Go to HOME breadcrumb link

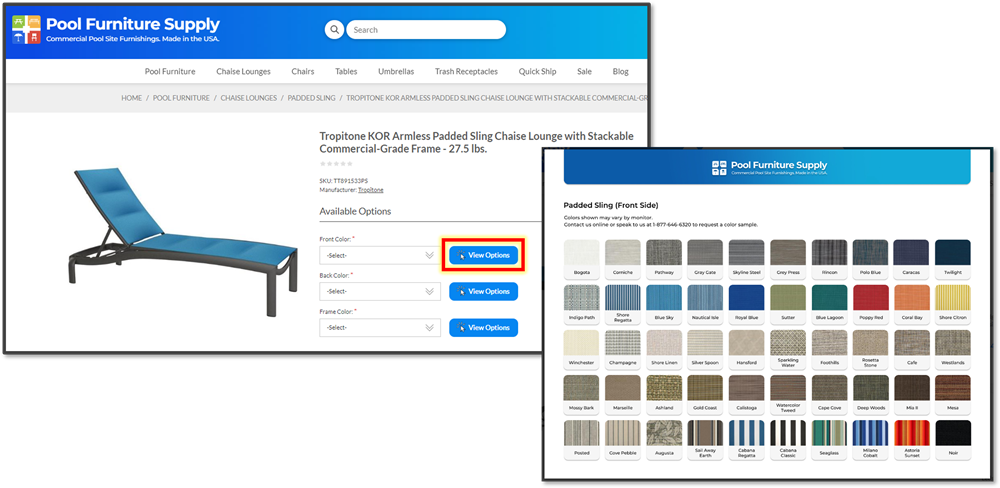pyautogui.click(x=132, y=98)
